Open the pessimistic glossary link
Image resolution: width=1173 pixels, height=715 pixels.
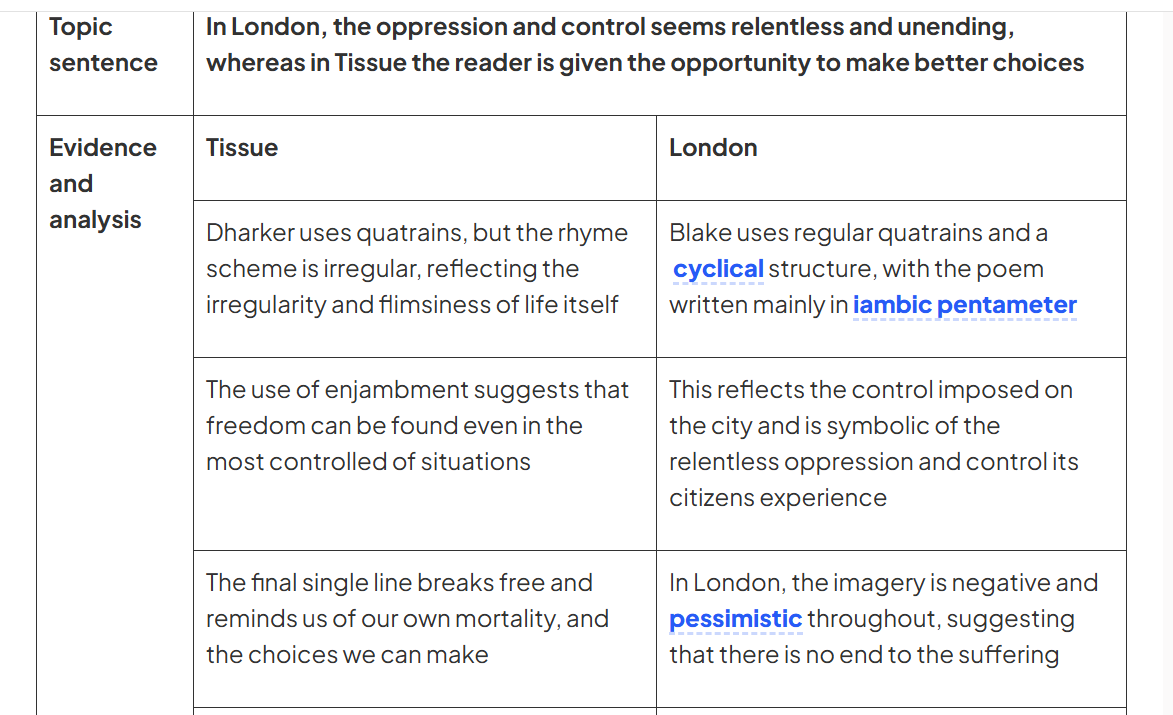pyautogui.click(x=735, y=619)
